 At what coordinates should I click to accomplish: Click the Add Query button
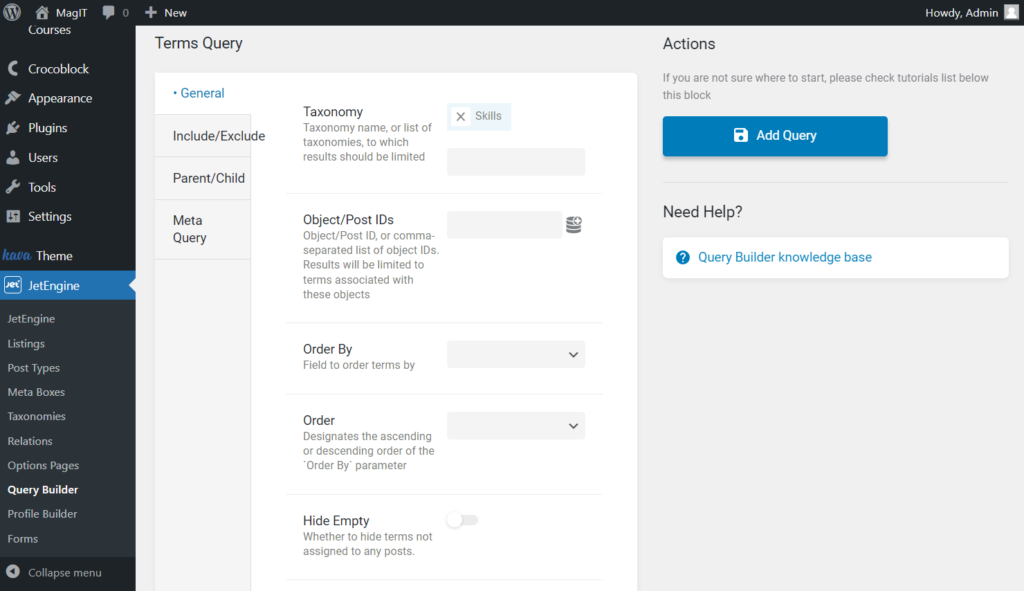pos(775,136)
